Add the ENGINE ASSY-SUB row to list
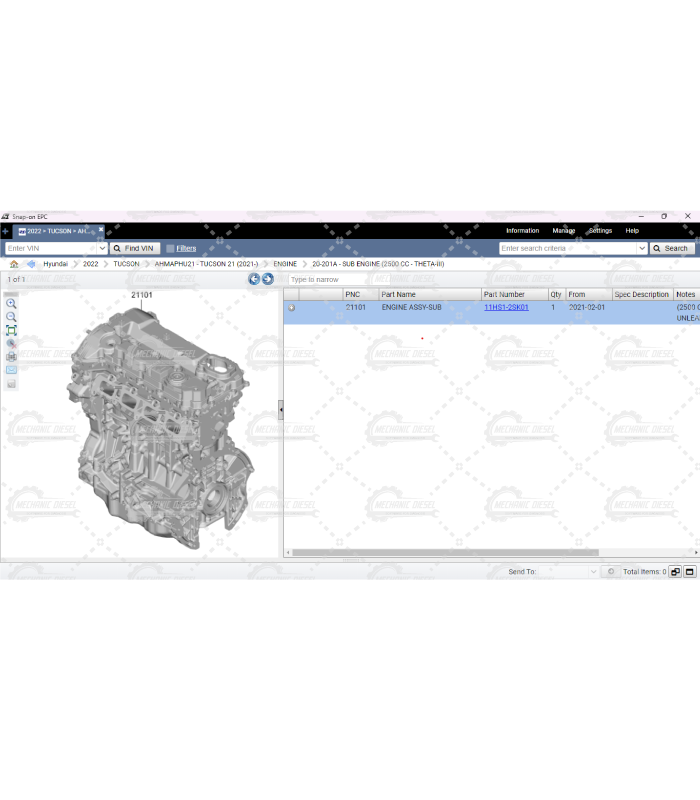700x800 pixels. point(291,308)
